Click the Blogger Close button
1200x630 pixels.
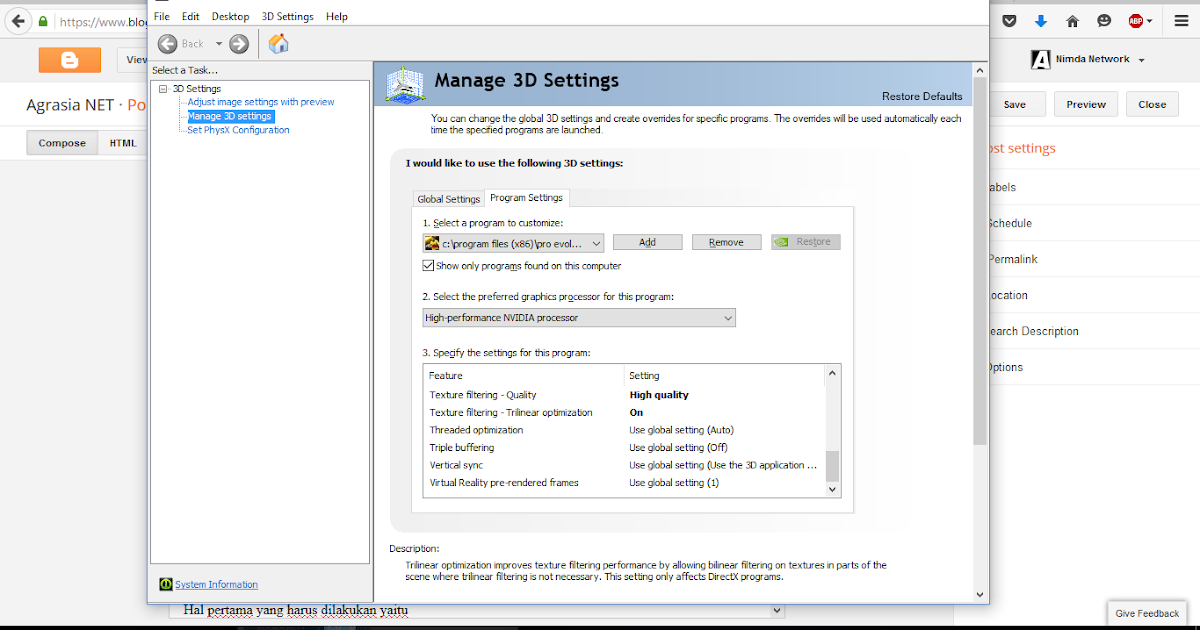click(1152, 104)
